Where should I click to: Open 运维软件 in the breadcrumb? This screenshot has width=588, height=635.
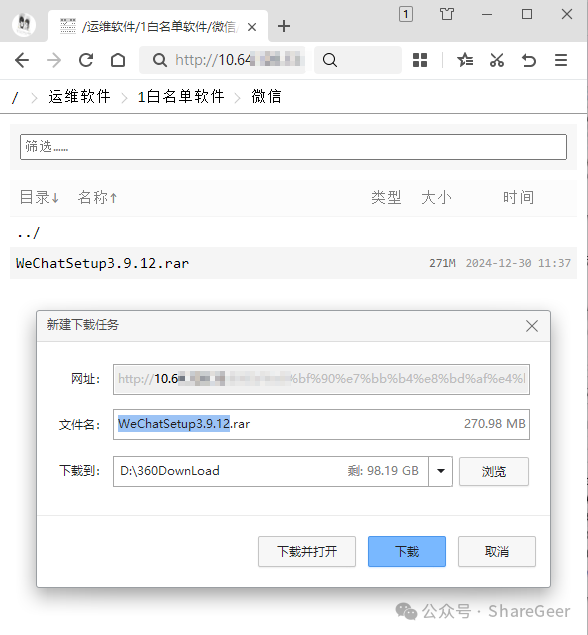[x=79, y=97]
